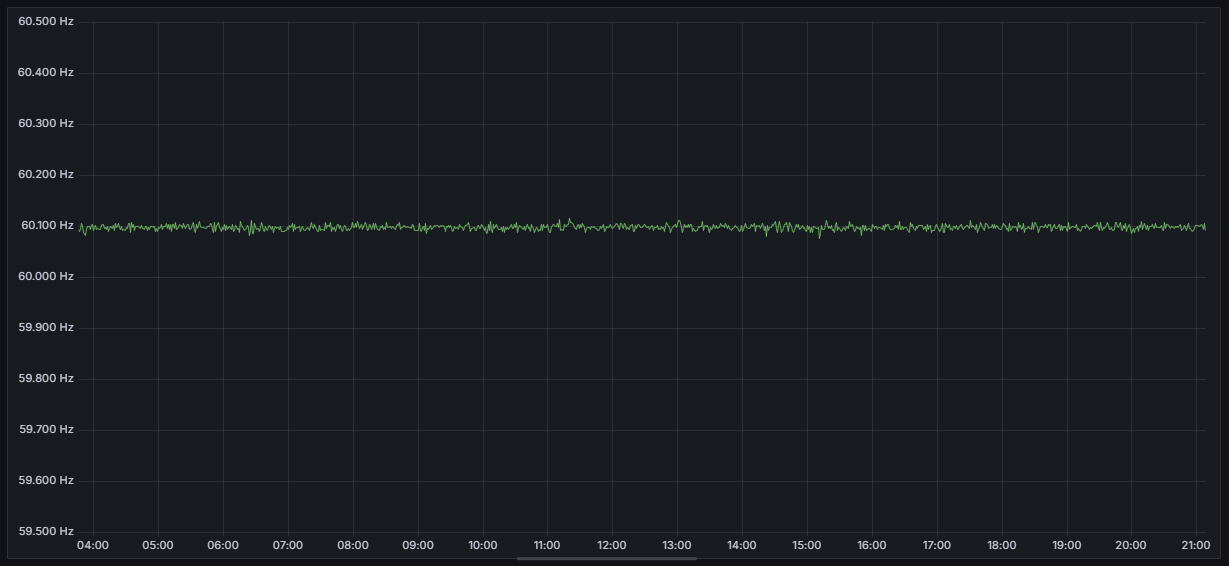Click the 60.100 Hz axis label
The width and height of the screenshot is (1229, 566).
[x=47, y=225]
